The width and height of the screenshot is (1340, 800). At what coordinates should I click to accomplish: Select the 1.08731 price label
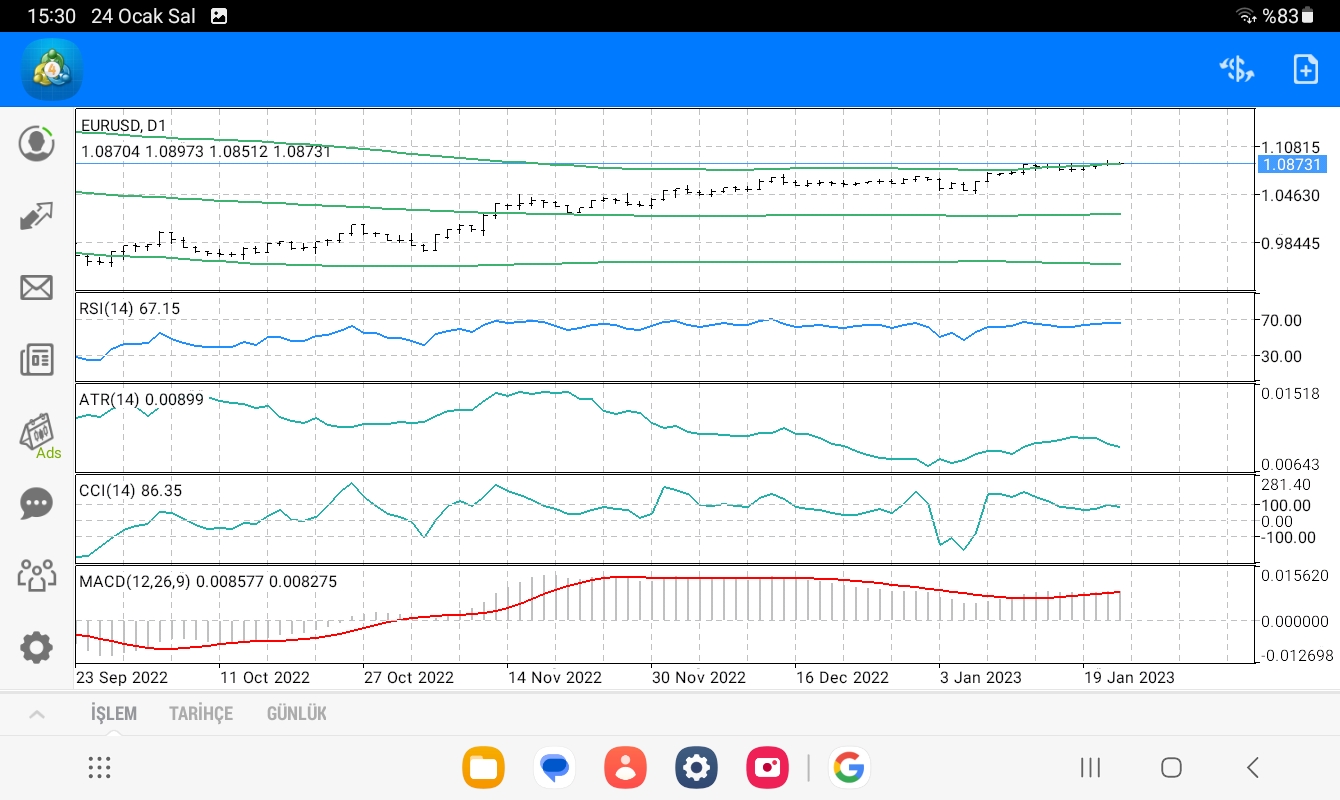1290,164
